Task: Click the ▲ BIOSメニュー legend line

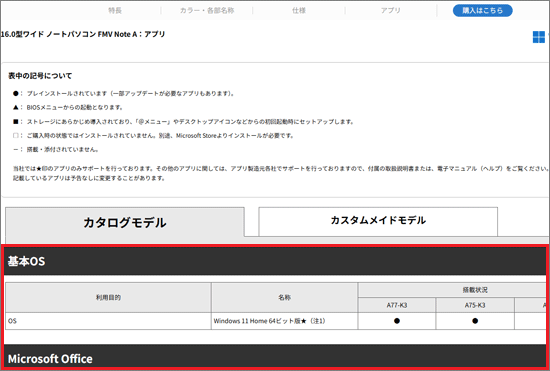Action: coord(68,107)
